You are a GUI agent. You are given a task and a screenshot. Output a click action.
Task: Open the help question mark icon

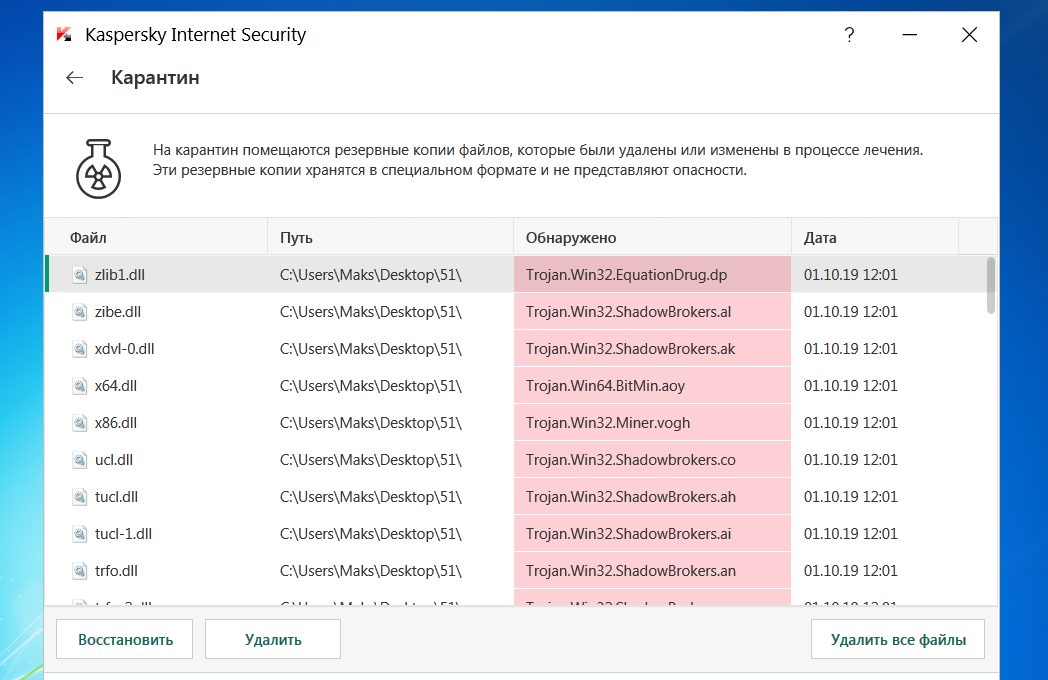click(849, 35)
